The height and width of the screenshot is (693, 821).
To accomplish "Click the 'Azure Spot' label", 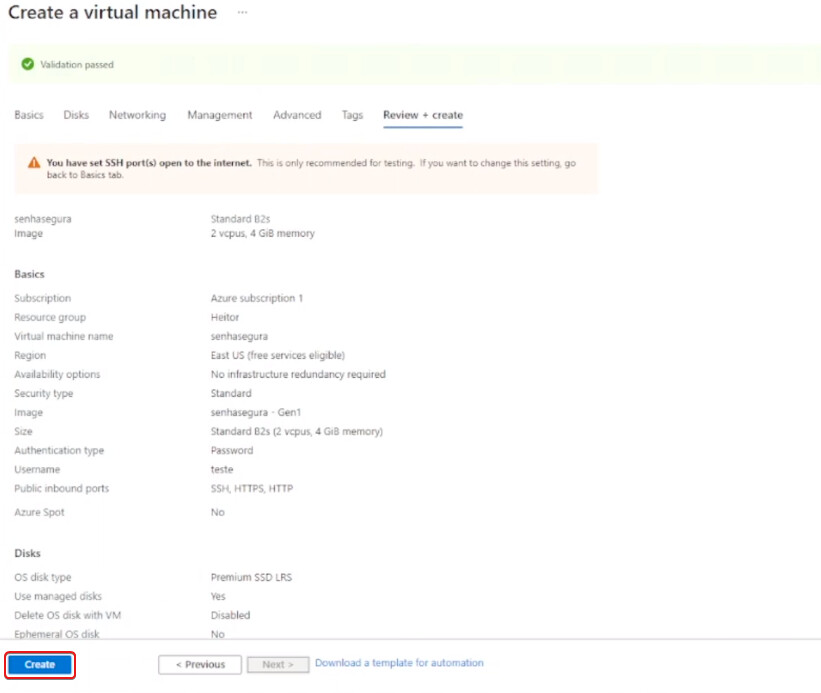I will pyautogui.click(x=39, y=512).
